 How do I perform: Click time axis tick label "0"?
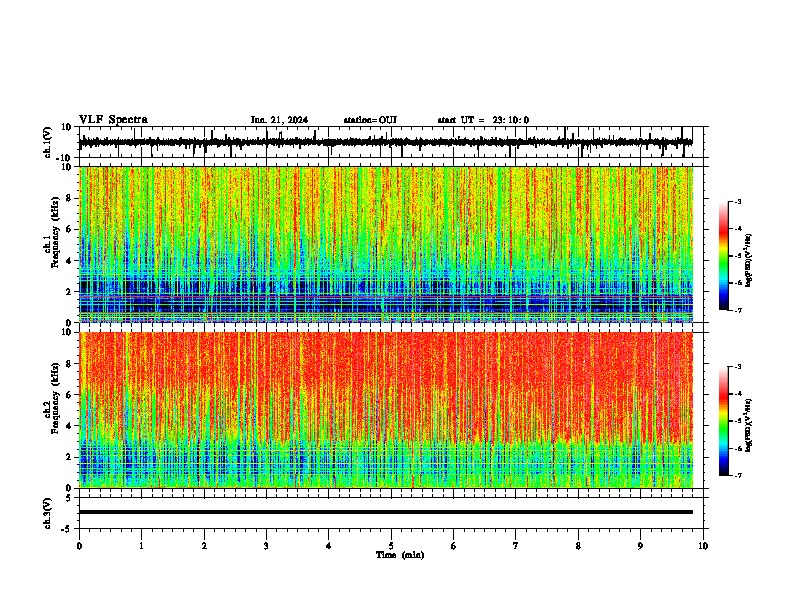79,546
